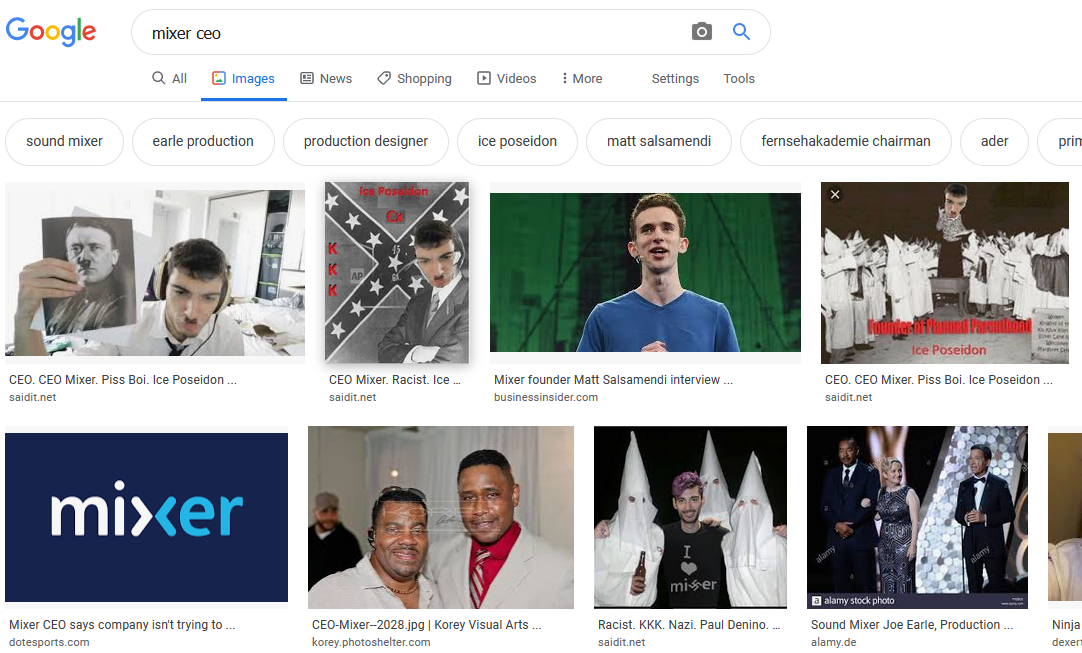Viewport: 1082px width, 653px height.
Task: Open the Matt Salsamendi interview thumbnail
Action: pyautogui.click(x=645, y=273)
